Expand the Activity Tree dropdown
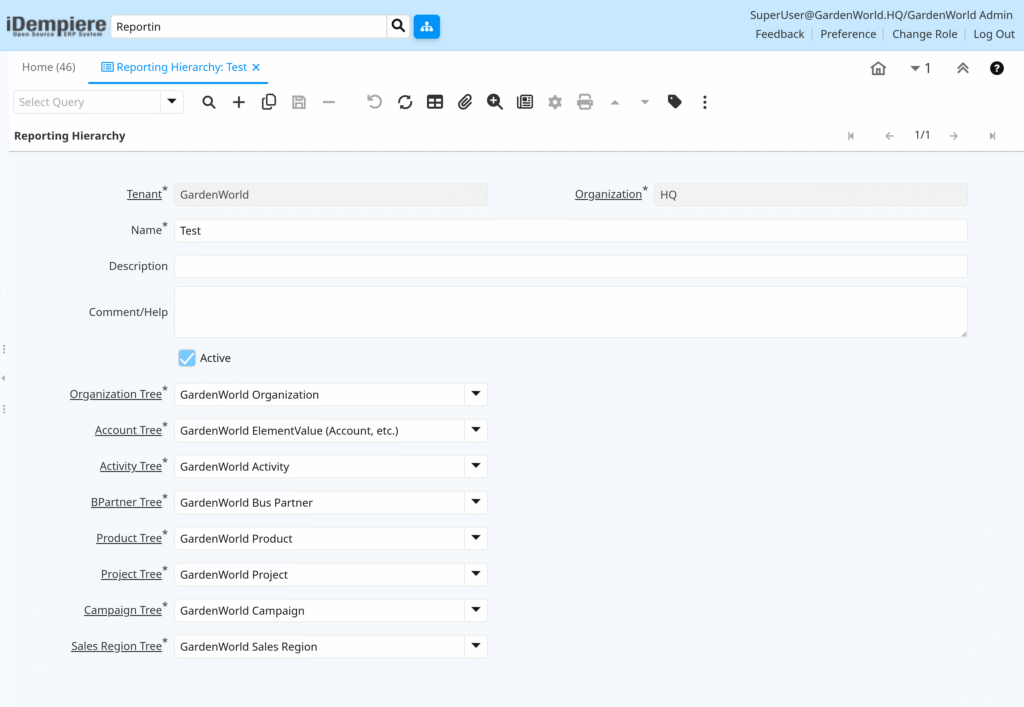This screenshot has height=707, width=1024. [x=476, y=466]
